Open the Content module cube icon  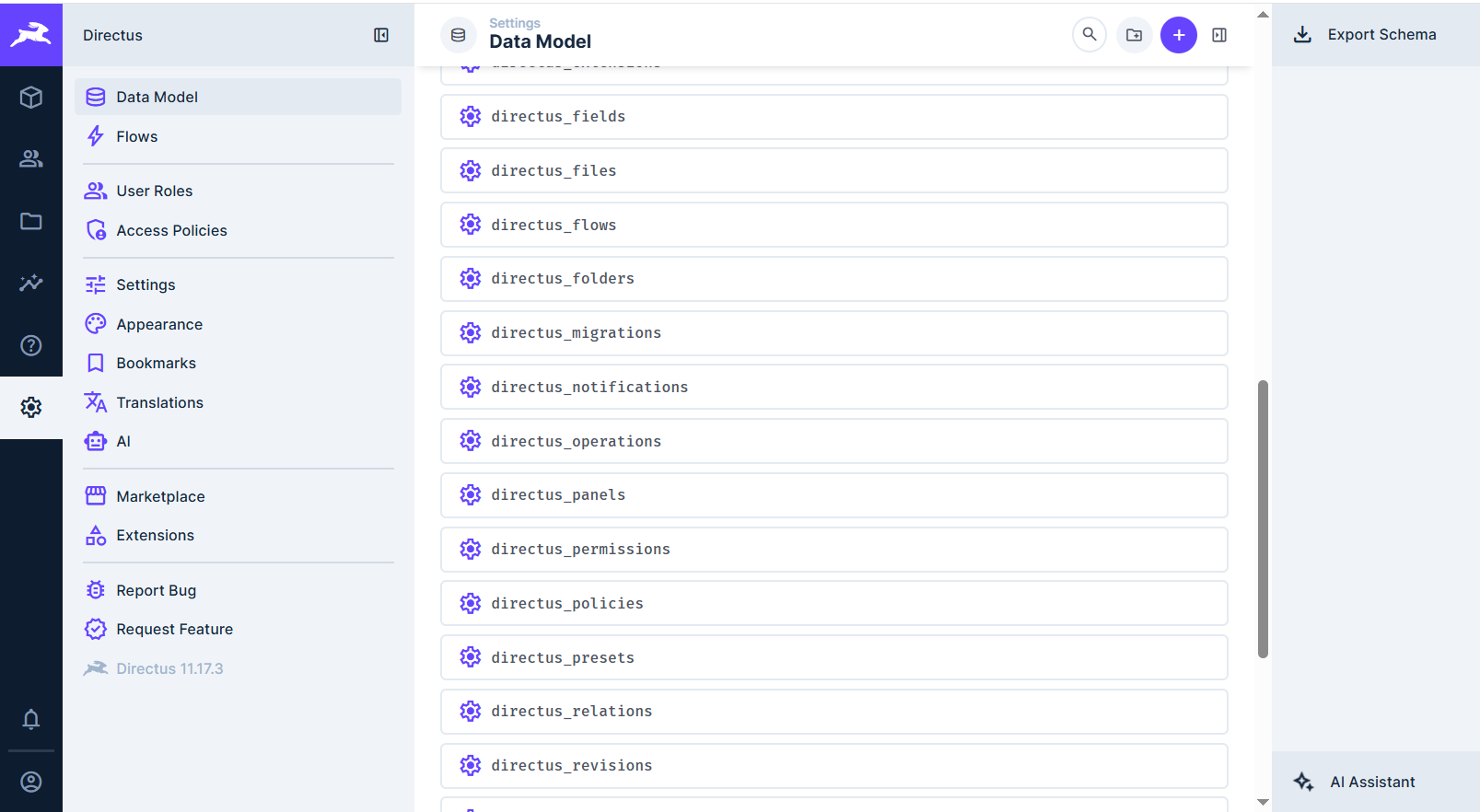tap(31, 97)
